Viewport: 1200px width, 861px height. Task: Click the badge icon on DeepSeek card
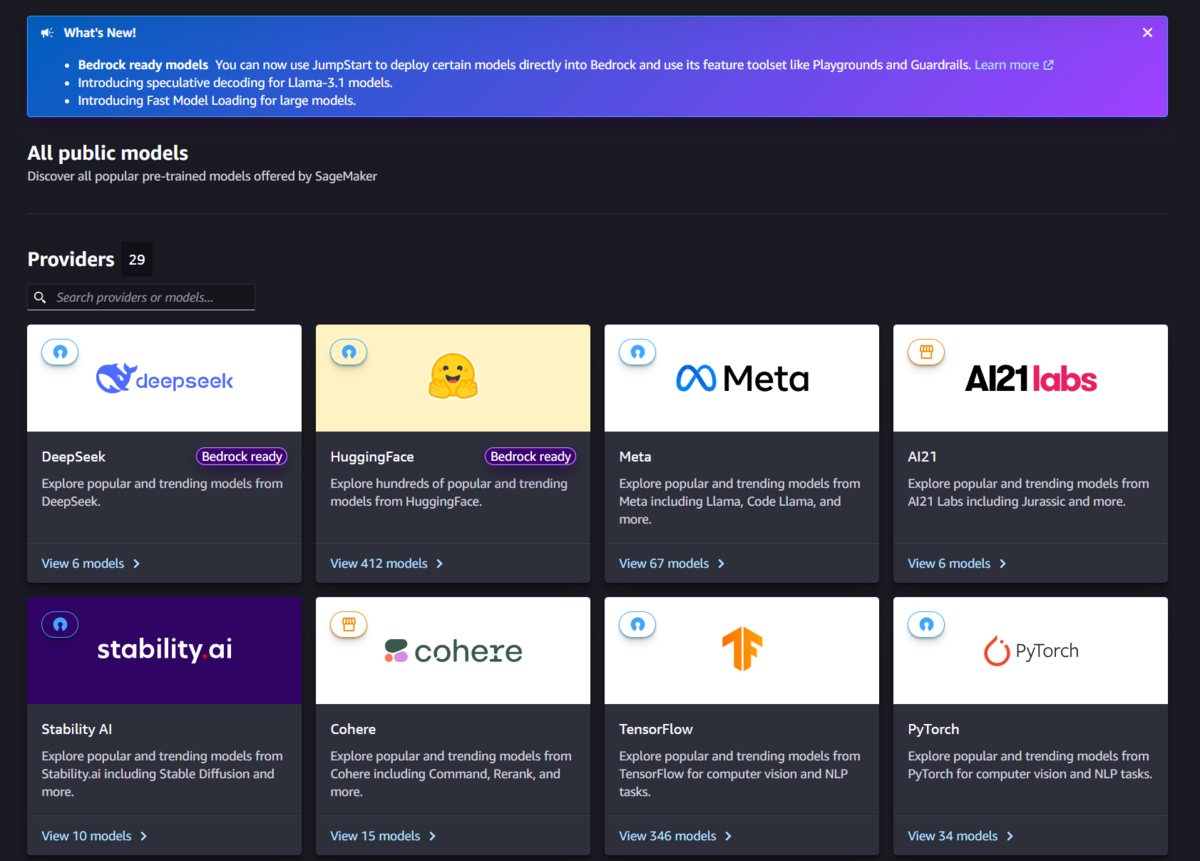coord(60,352)
